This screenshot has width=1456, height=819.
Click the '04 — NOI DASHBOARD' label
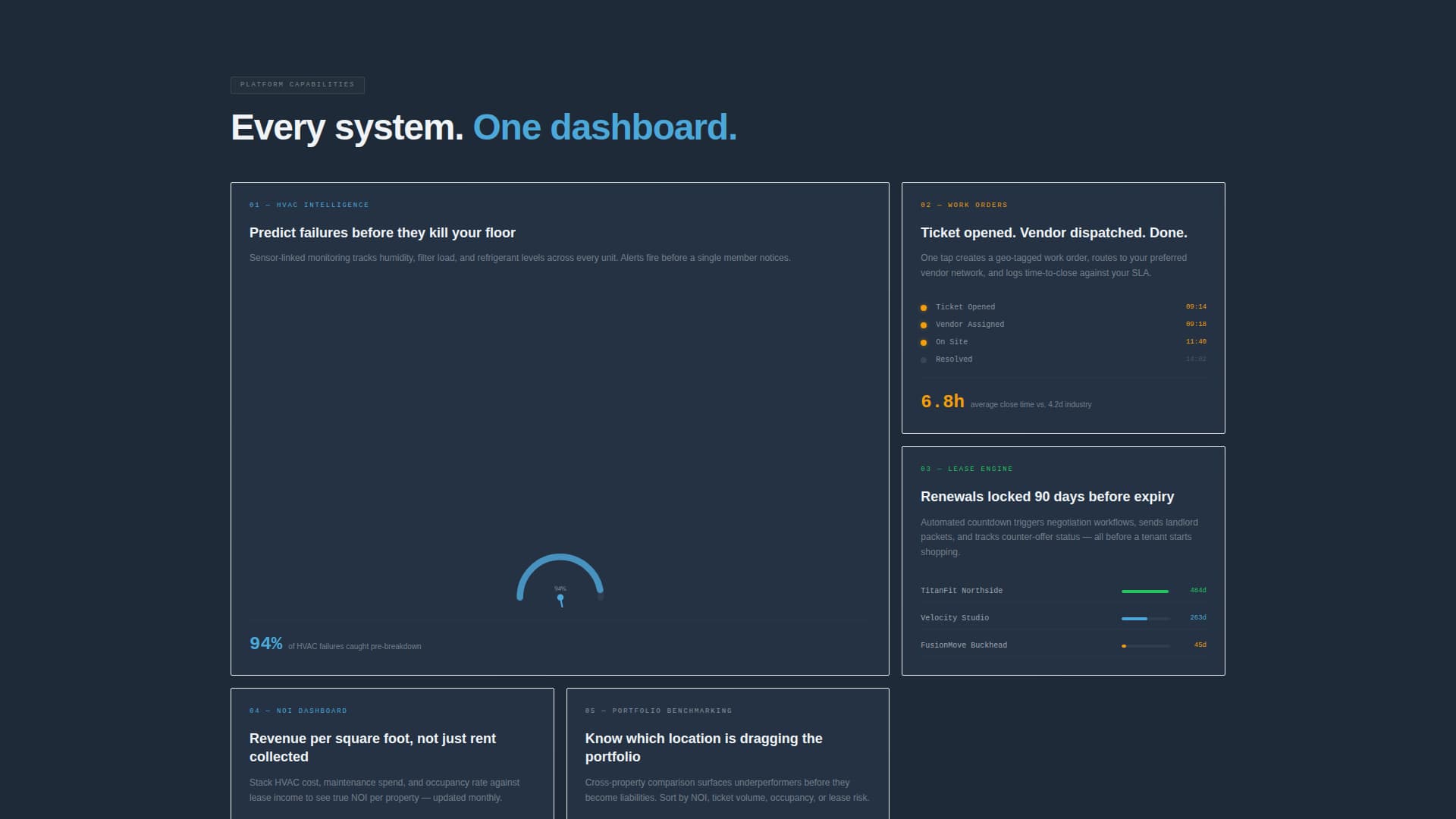tap(298, 711)
